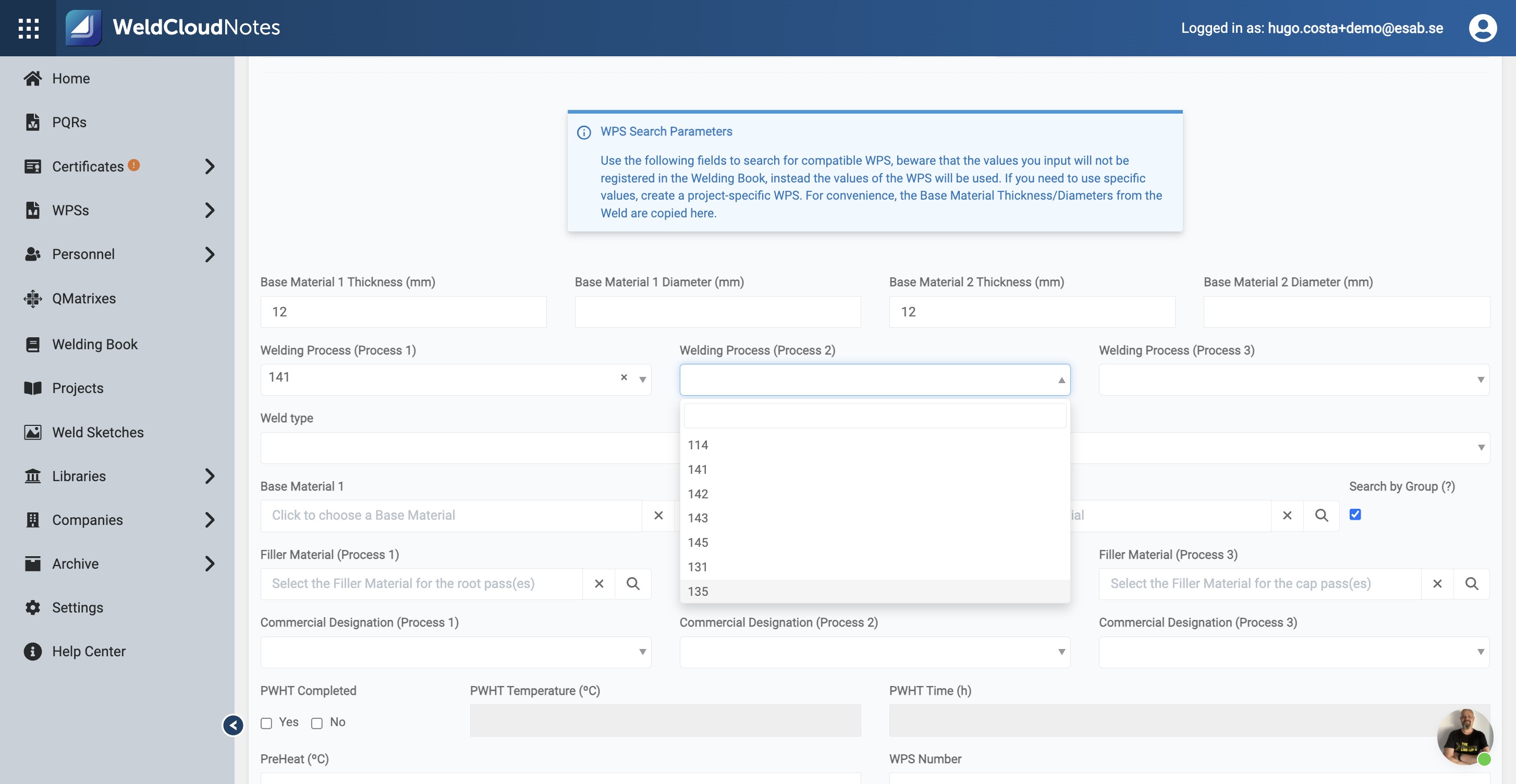Image resolution: width=1516 pixels, height=784 pixels.
Task: Click the Certificates orange warning badge
Action: (x=133, y=165)
